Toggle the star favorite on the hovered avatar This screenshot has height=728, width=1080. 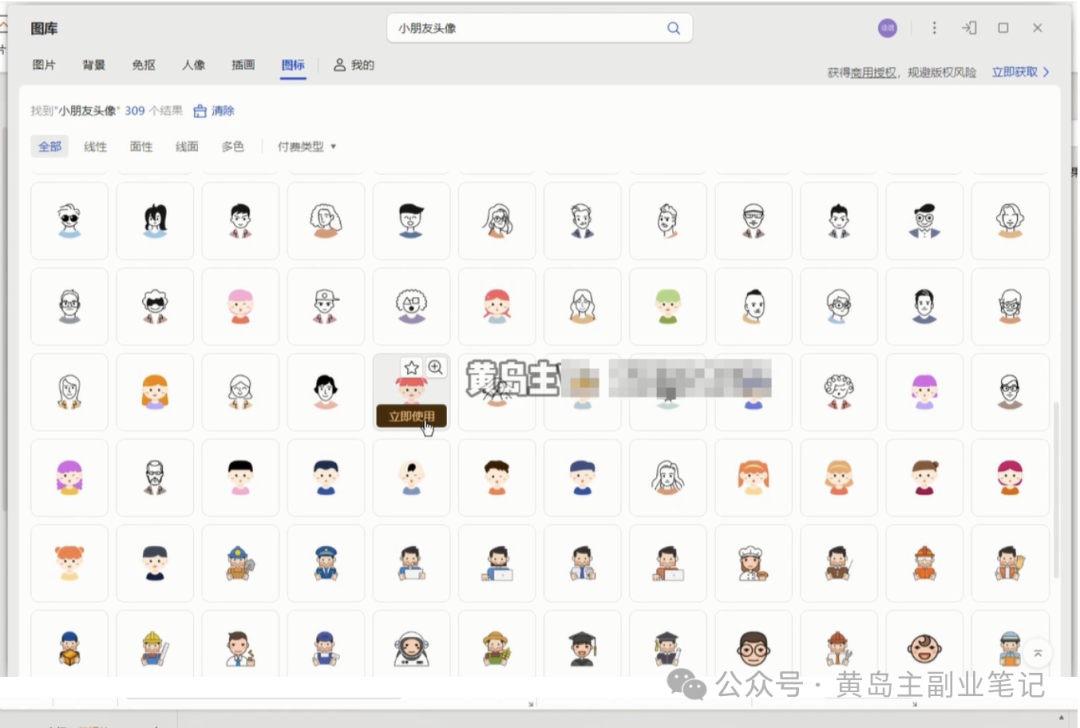[x=409, y=367]
